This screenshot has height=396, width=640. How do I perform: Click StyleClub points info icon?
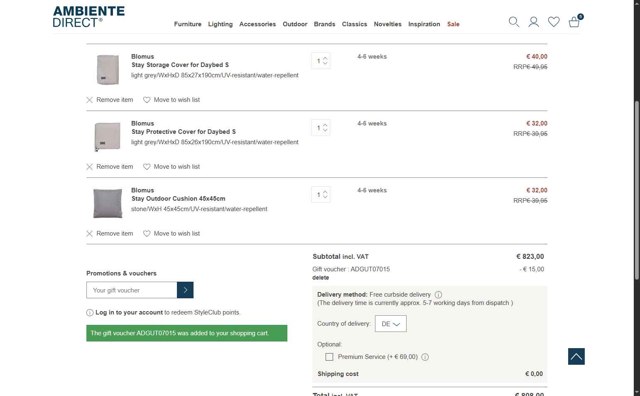90,312
